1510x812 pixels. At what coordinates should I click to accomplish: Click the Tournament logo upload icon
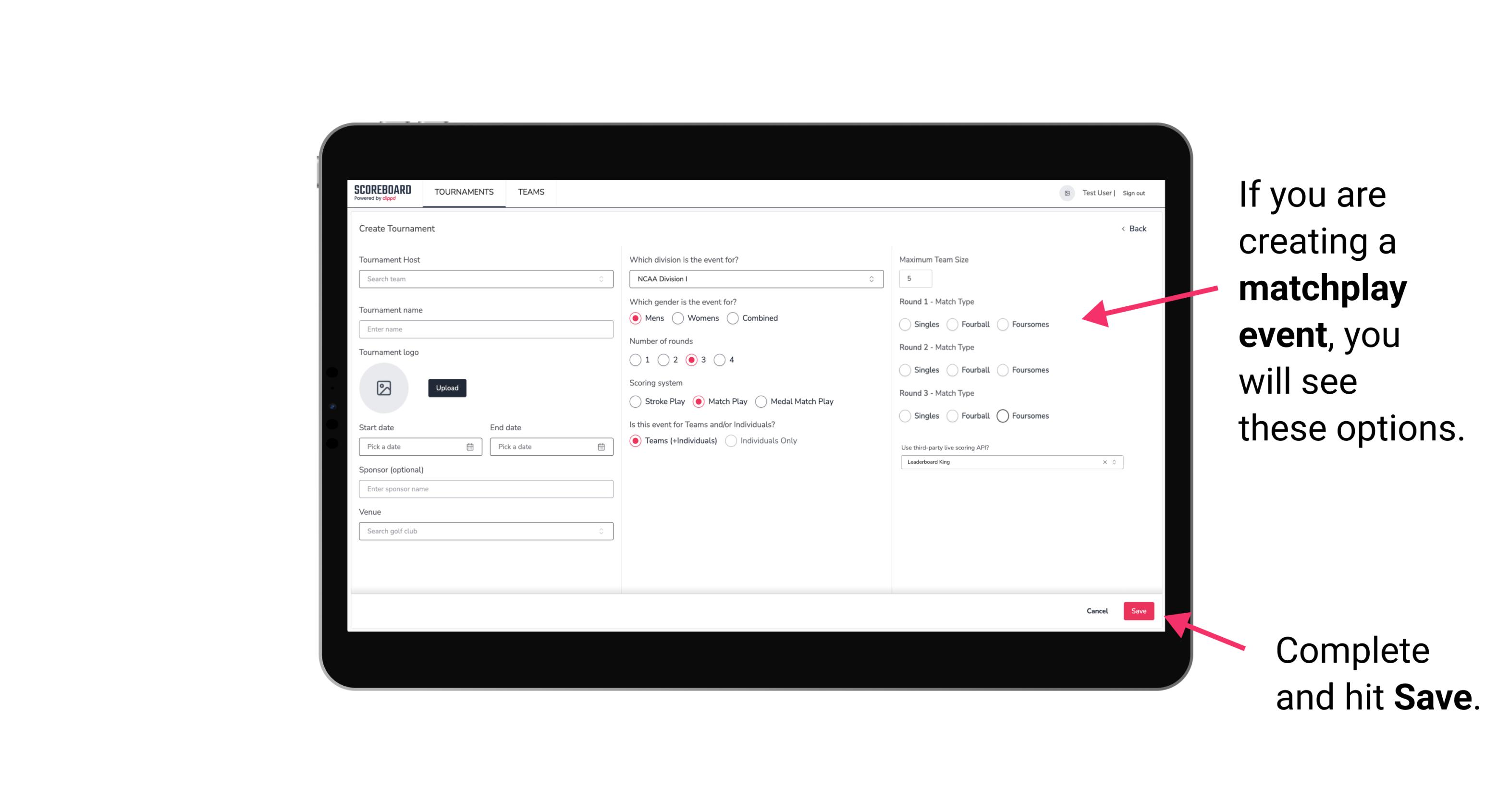point(385,389)
